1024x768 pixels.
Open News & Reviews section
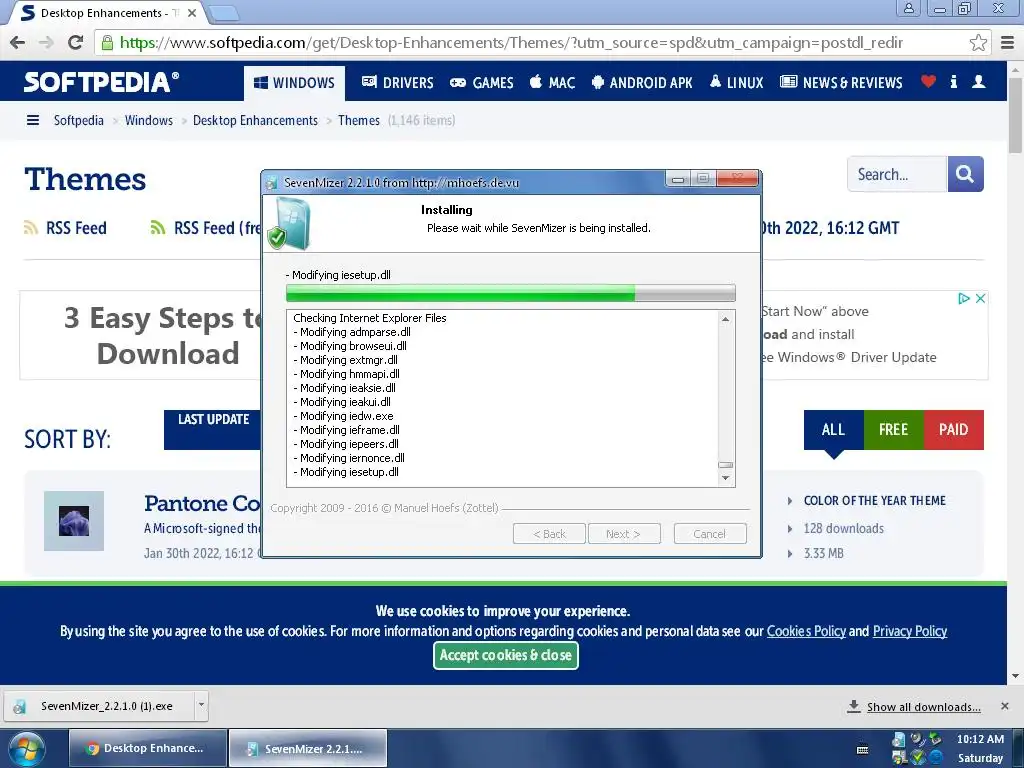coord(841,83)
